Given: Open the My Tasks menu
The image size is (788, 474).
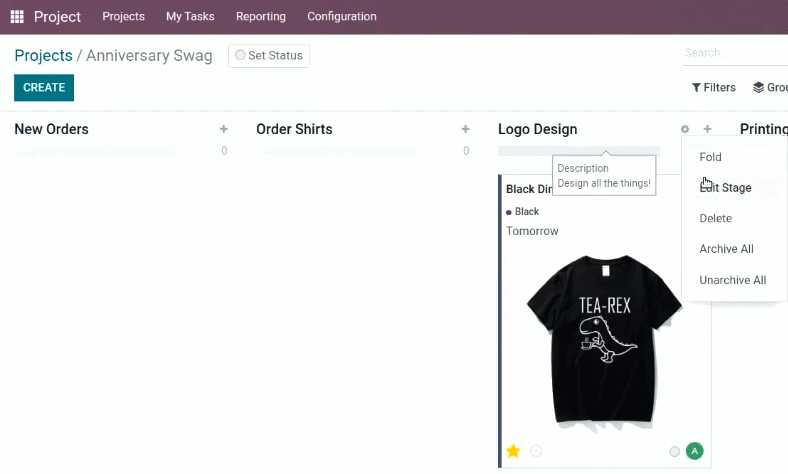Looking at the screenshot, I should [x=190, y=17].
